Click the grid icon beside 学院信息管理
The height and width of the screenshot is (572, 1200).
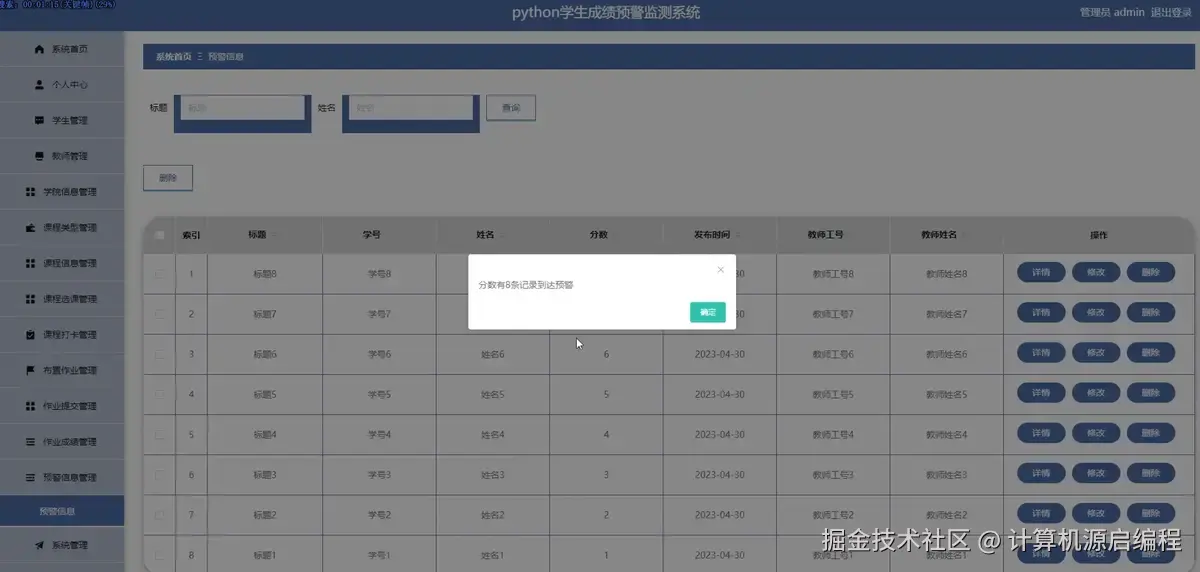click(31, 192)
